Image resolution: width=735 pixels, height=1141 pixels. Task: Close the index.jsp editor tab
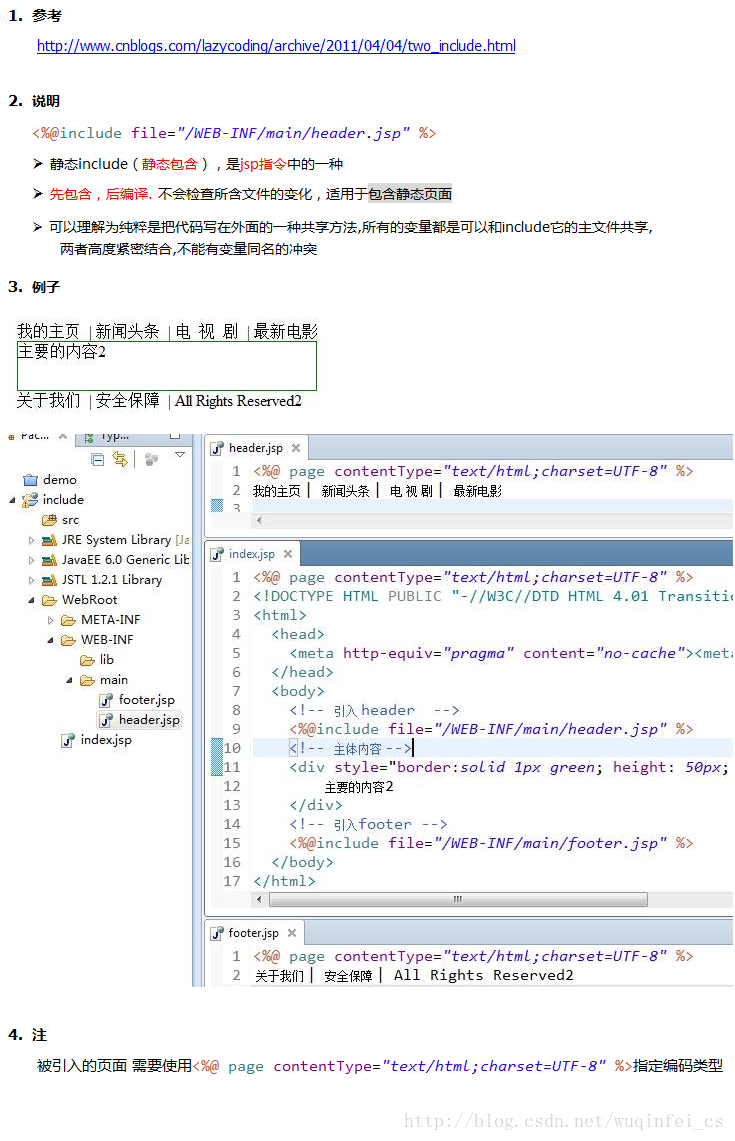pyautogui.click(x=288, y=554)
